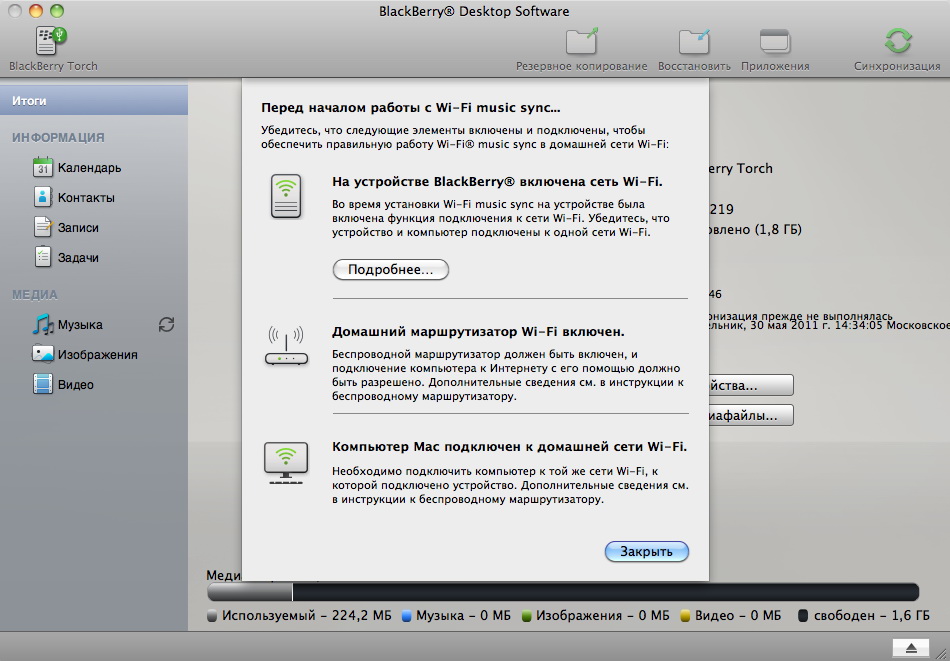
Task: Click the gray Используемый legend swatch
Action: [x=211, y=616]
